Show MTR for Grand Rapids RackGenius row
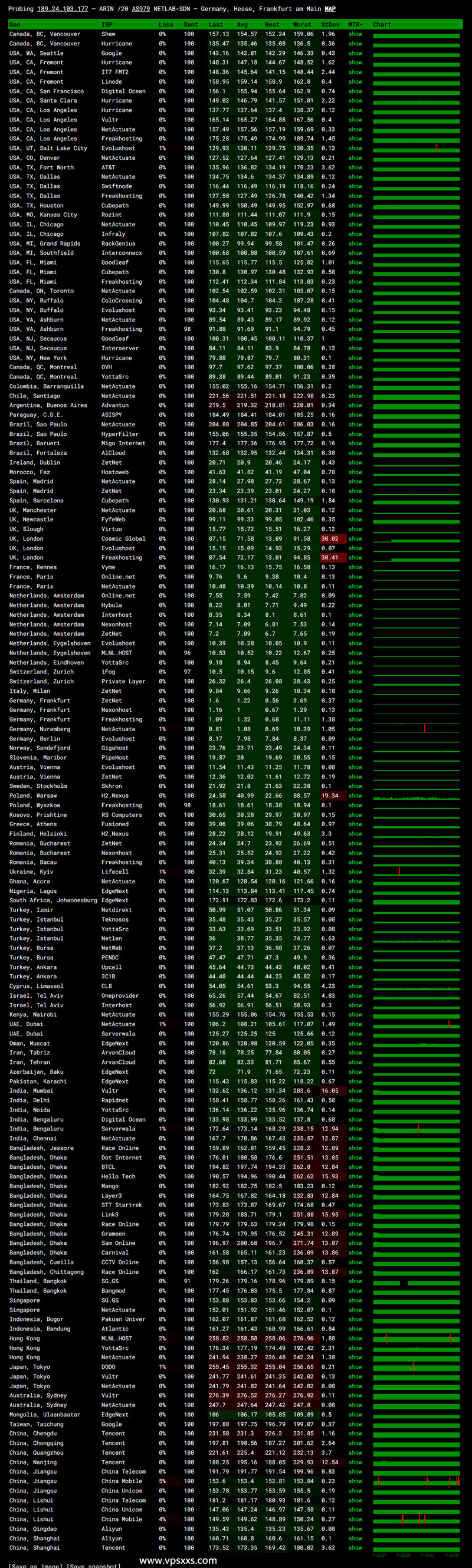The height and width of the screenshot is (1568, 472). 355,244
